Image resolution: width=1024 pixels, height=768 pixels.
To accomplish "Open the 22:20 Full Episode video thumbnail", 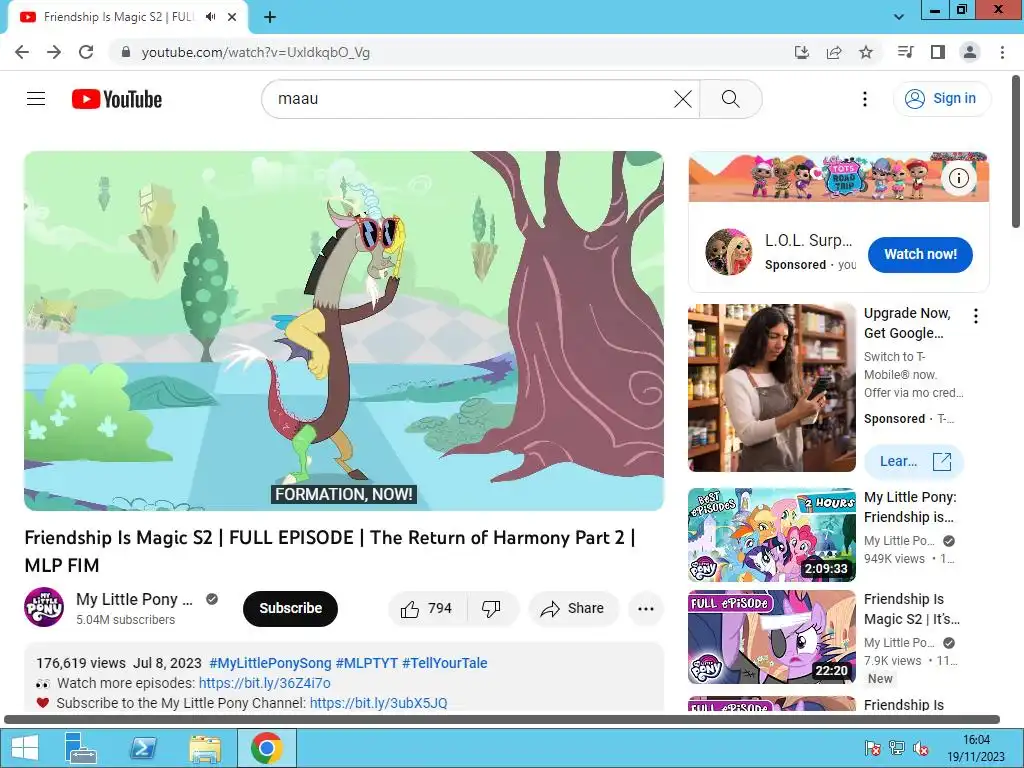I will point(771,637).
